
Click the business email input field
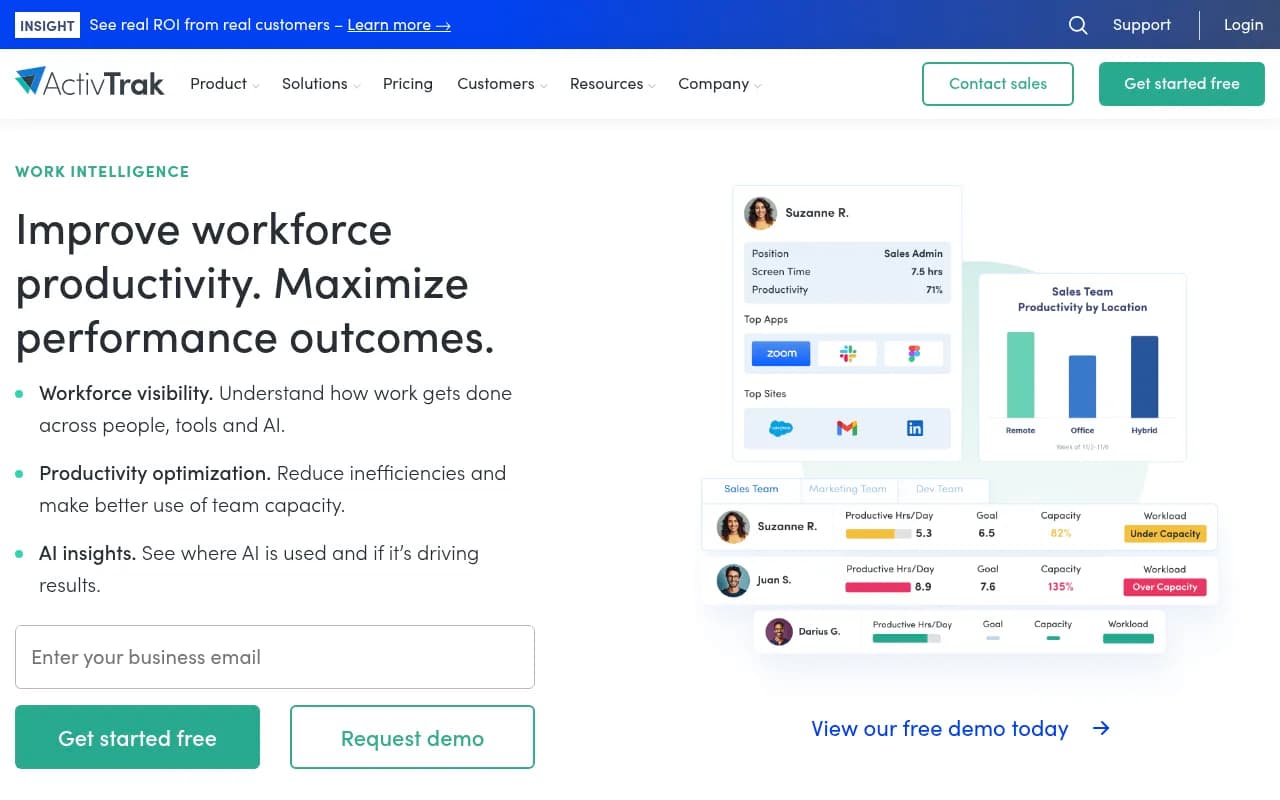point(275,657)
